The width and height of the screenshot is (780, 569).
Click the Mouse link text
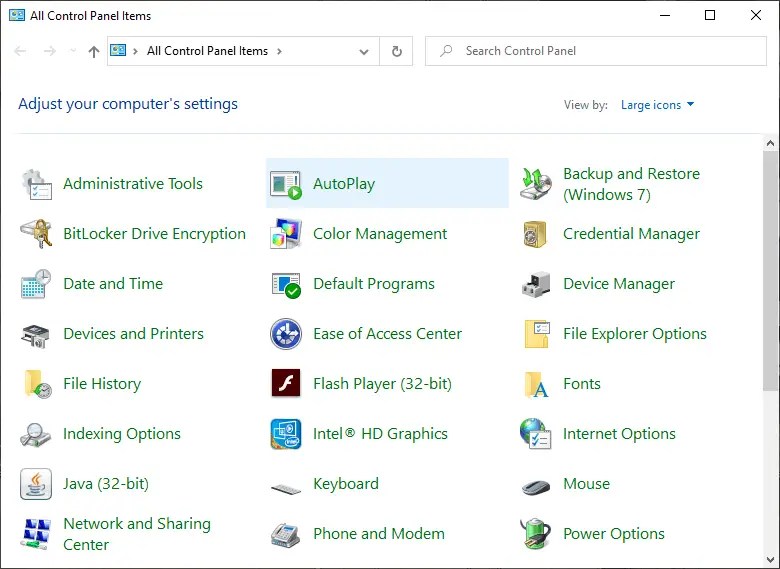(586, 483)
